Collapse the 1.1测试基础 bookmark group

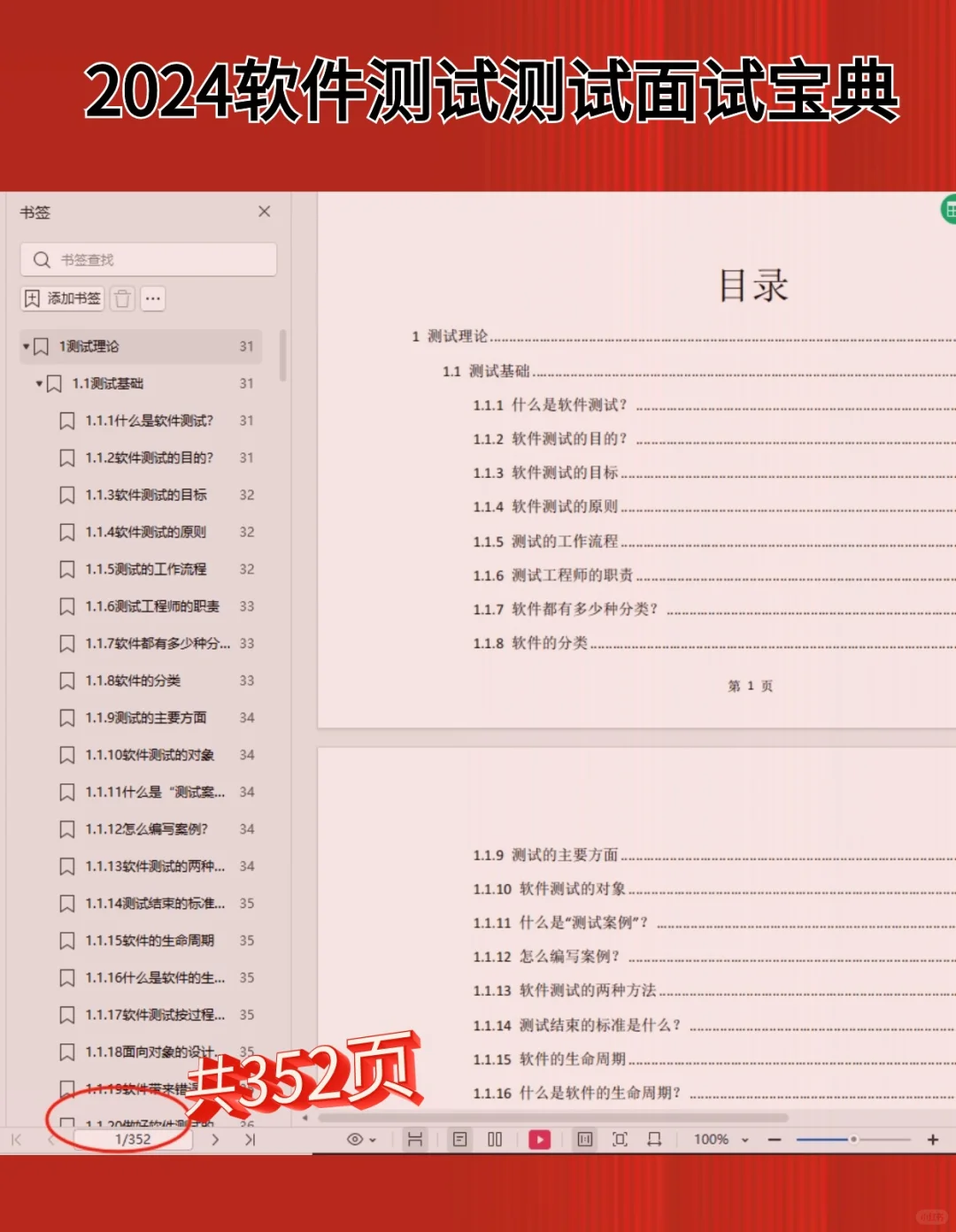[x=37, y=384]
